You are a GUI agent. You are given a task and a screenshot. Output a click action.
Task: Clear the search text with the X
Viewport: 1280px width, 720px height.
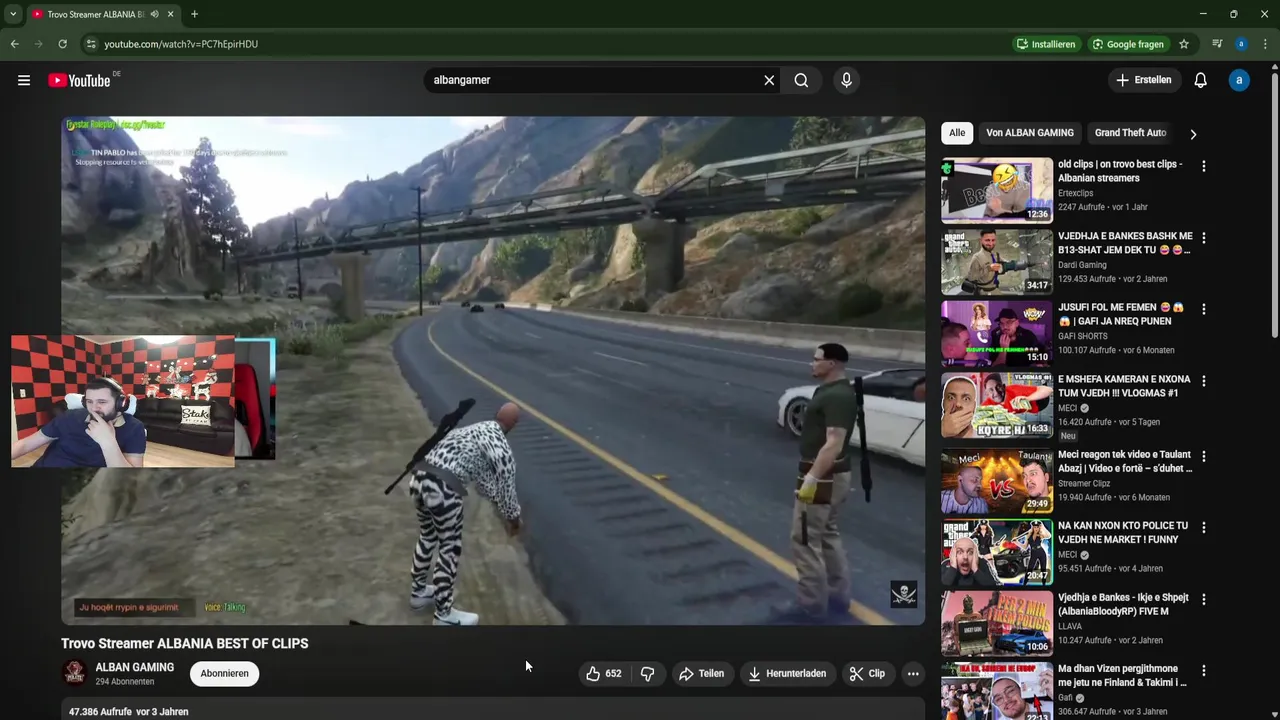(x=769, y=80)
